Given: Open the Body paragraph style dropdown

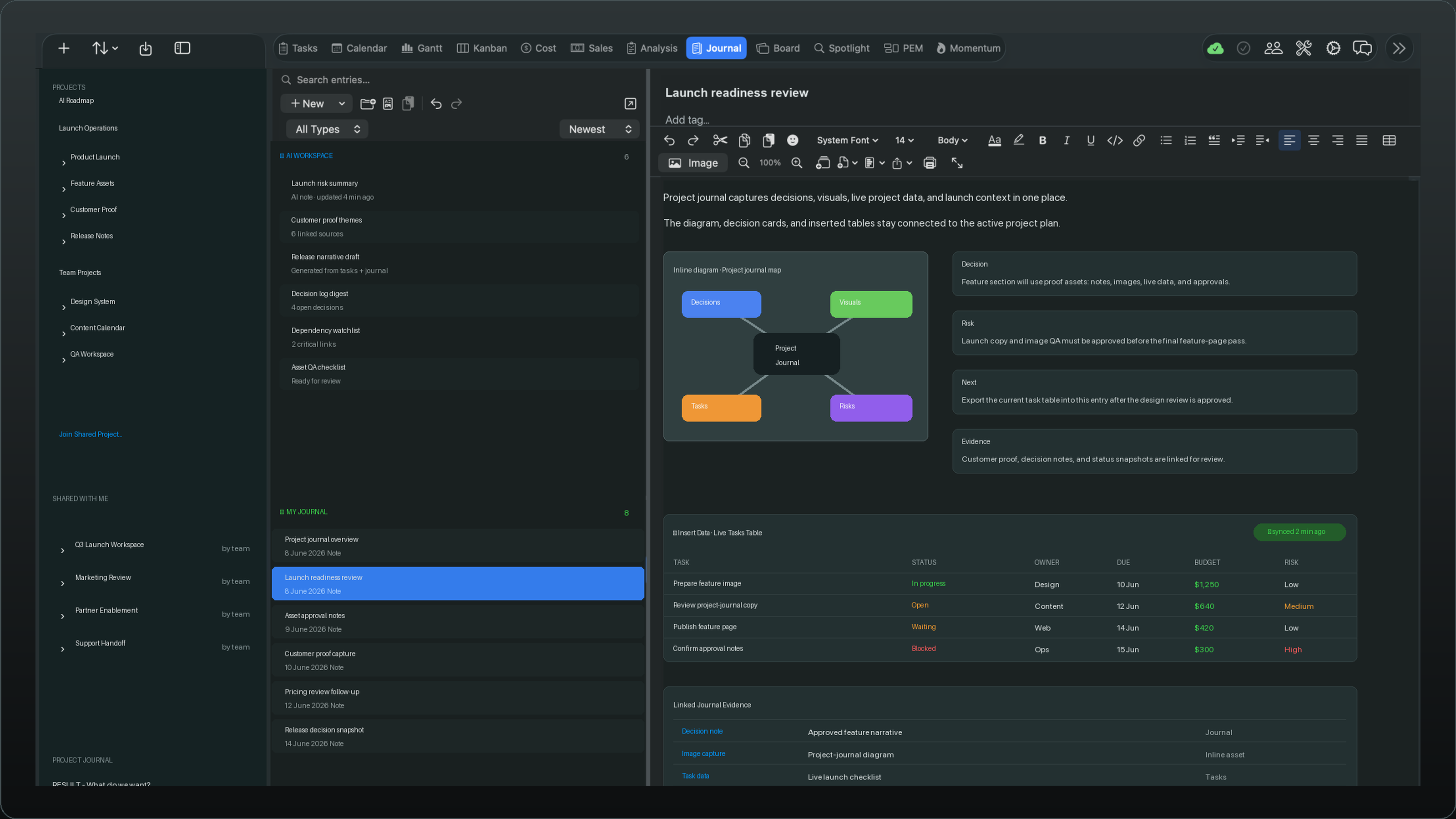Looking at the screenshot, I should 952,140.
